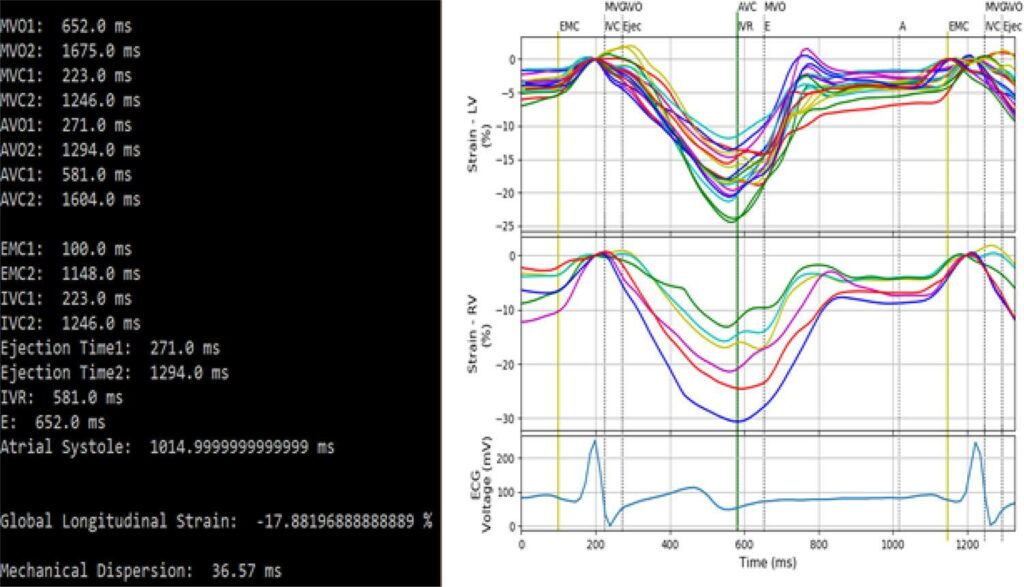Click the "Strain - RV (%)" axis label
The width and height of the screenshot is (1024, 587).
479,334
